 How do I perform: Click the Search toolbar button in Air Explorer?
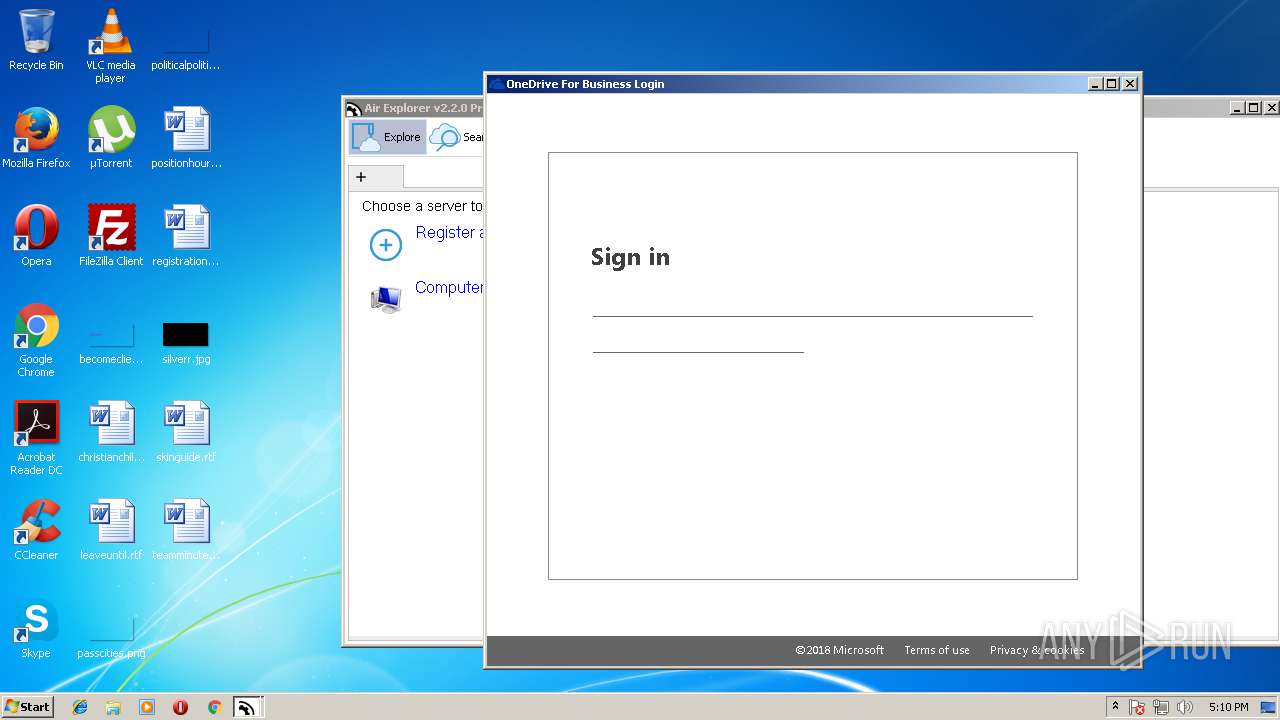[x=456, y=137]
